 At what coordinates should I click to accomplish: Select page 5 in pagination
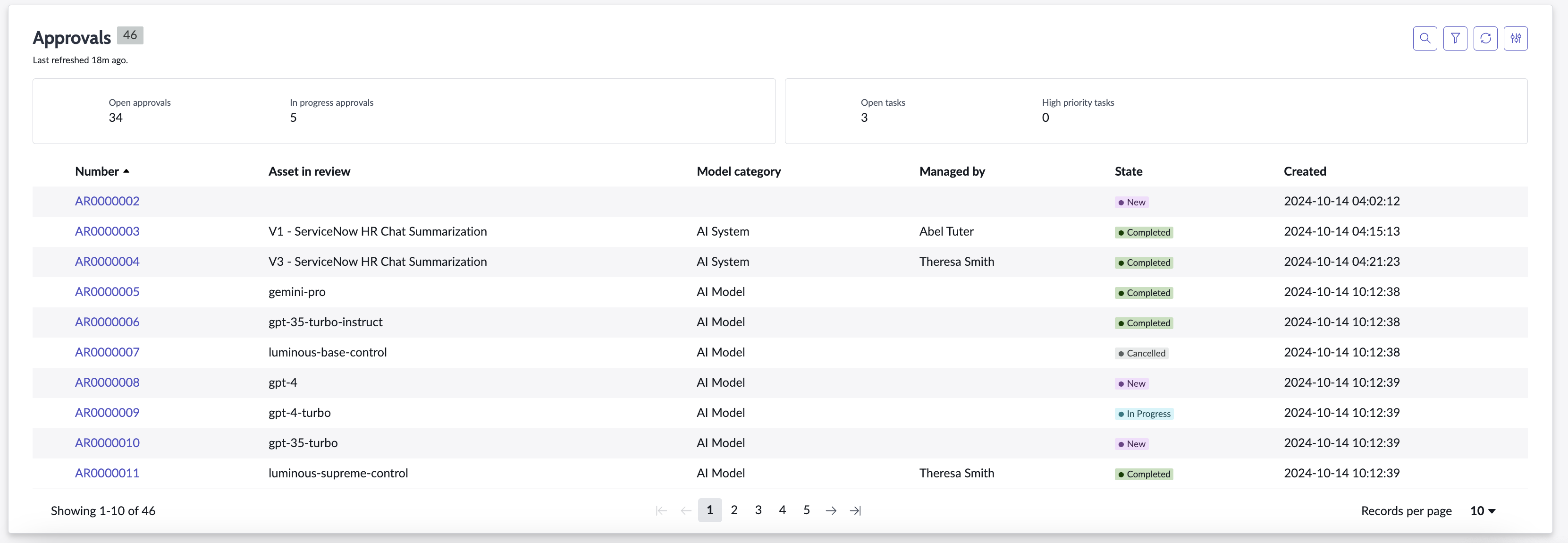pyautogui.click(x=807, y=510)
